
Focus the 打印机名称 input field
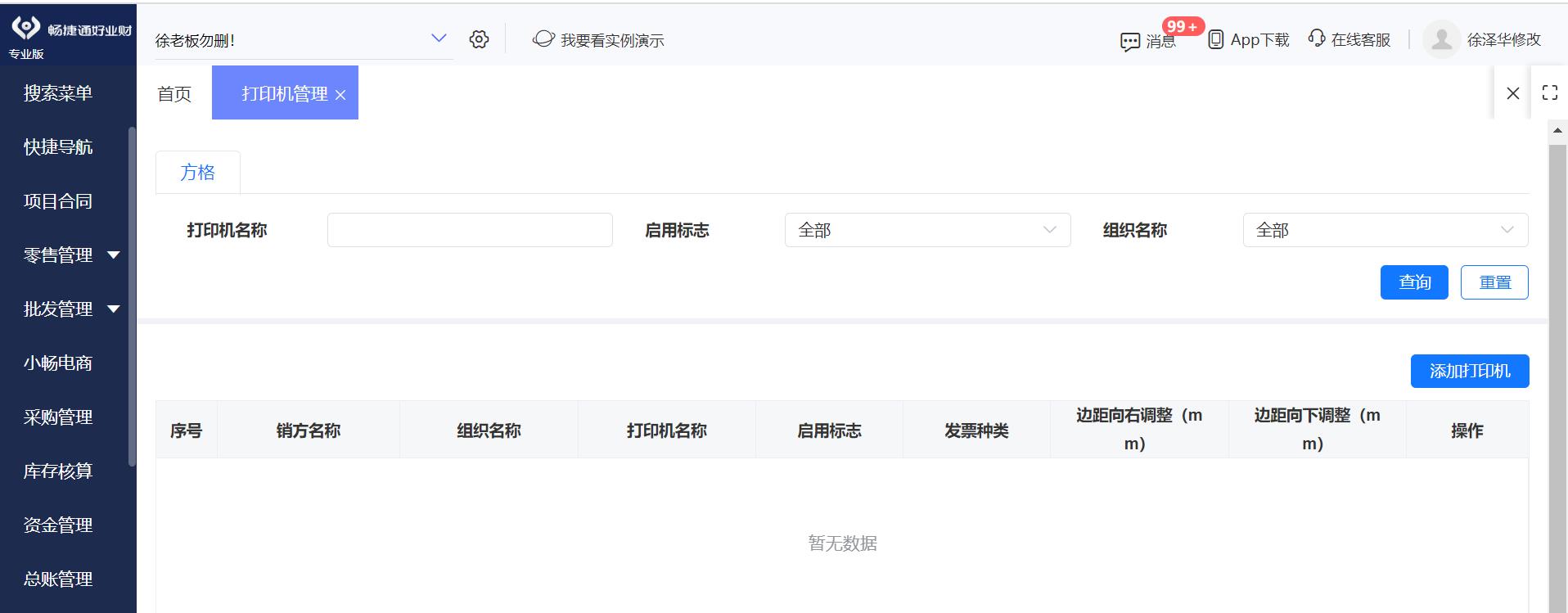(470, 230)
